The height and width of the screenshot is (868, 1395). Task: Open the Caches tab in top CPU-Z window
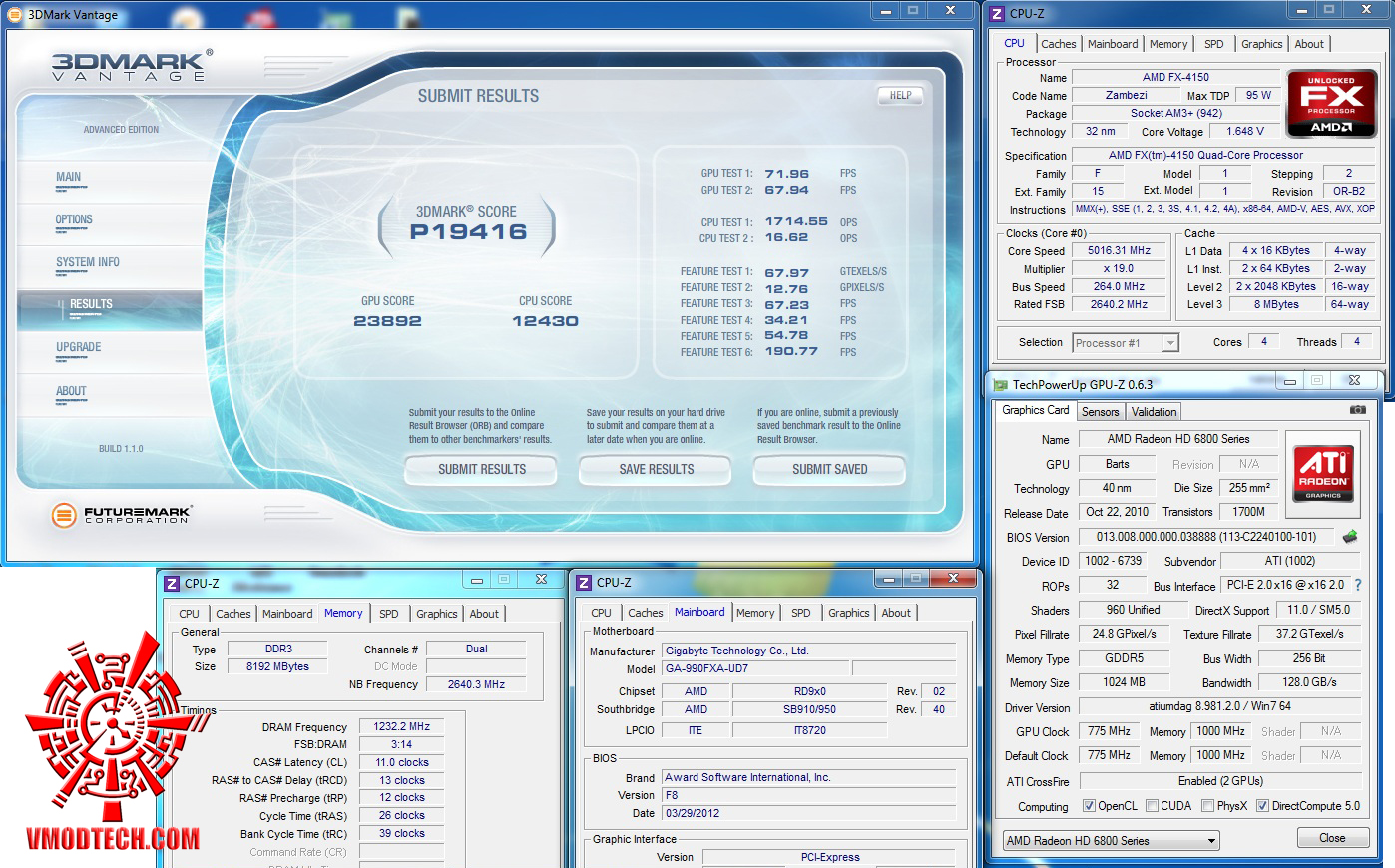pos(1058,44)
